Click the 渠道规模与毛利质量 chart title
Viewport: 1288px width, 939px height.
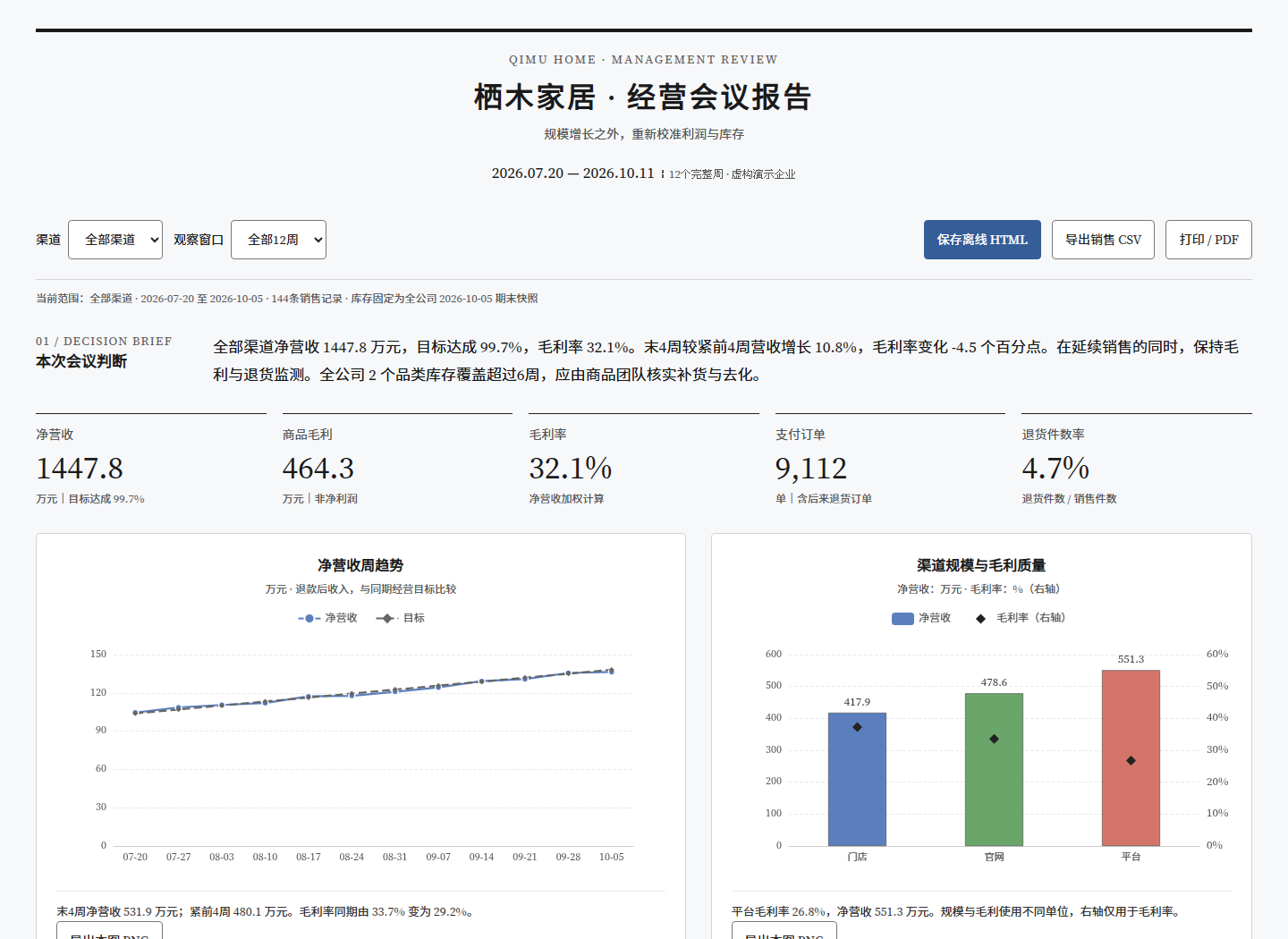[981, 565]
